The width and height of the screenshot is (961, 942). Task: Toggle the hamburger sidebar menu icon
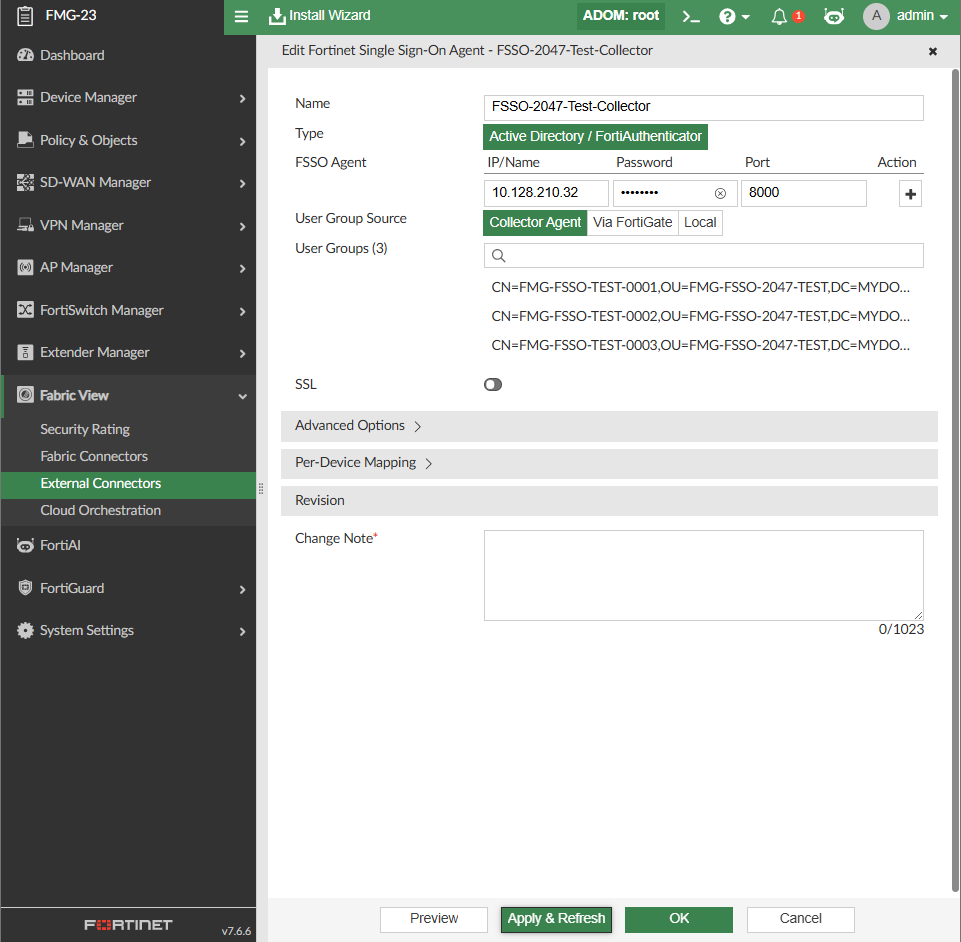241,16
